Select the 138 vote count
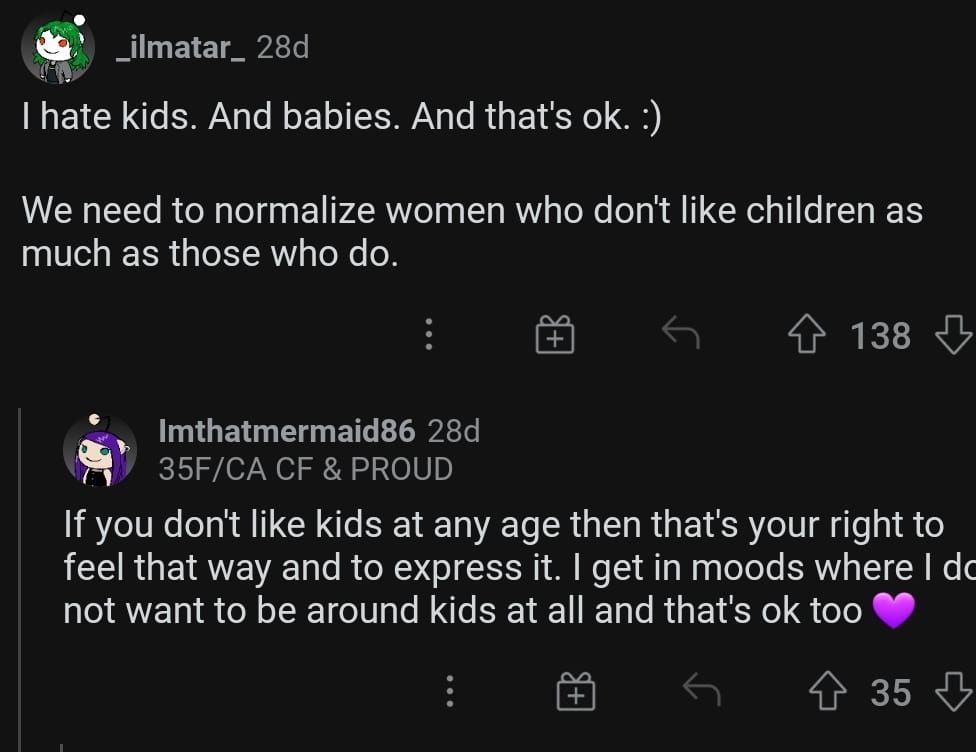The image size is (976, 752). point(880,336)
